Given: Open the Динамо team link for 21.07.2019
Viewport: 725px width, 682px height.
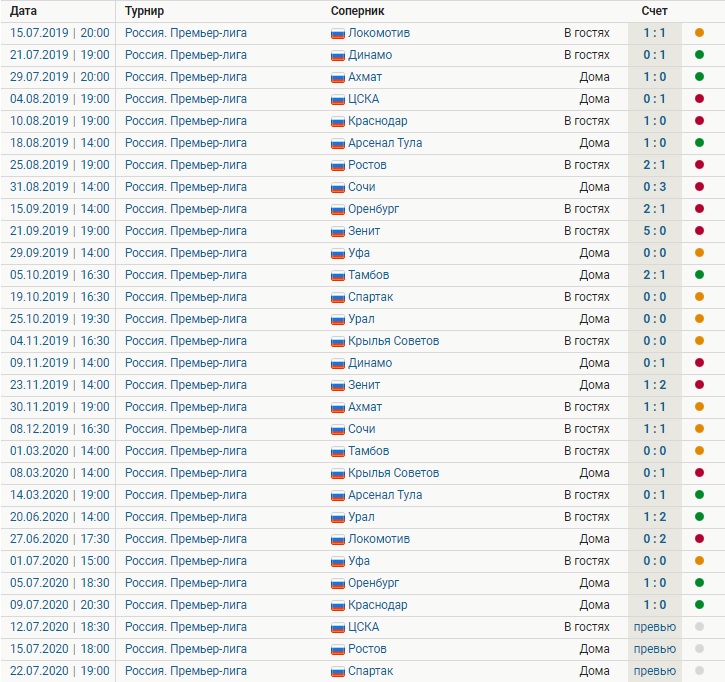Looking at the screenshot, I should click(x=370, y=55).
